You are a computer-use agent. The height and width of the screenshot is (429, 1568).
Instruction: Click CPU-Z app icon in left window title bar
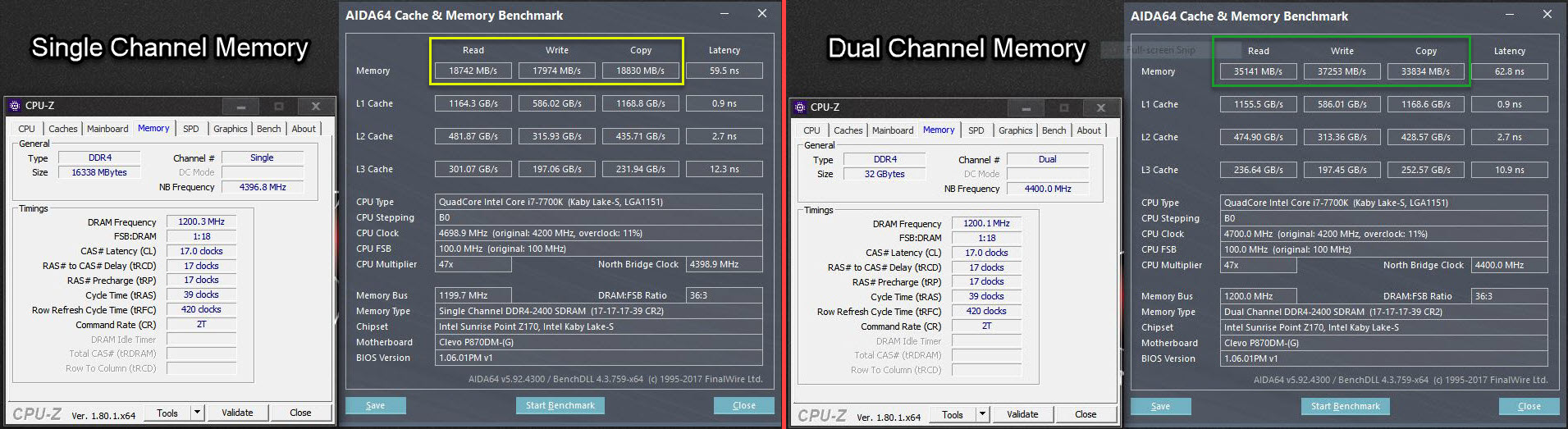tap(15, 106)
